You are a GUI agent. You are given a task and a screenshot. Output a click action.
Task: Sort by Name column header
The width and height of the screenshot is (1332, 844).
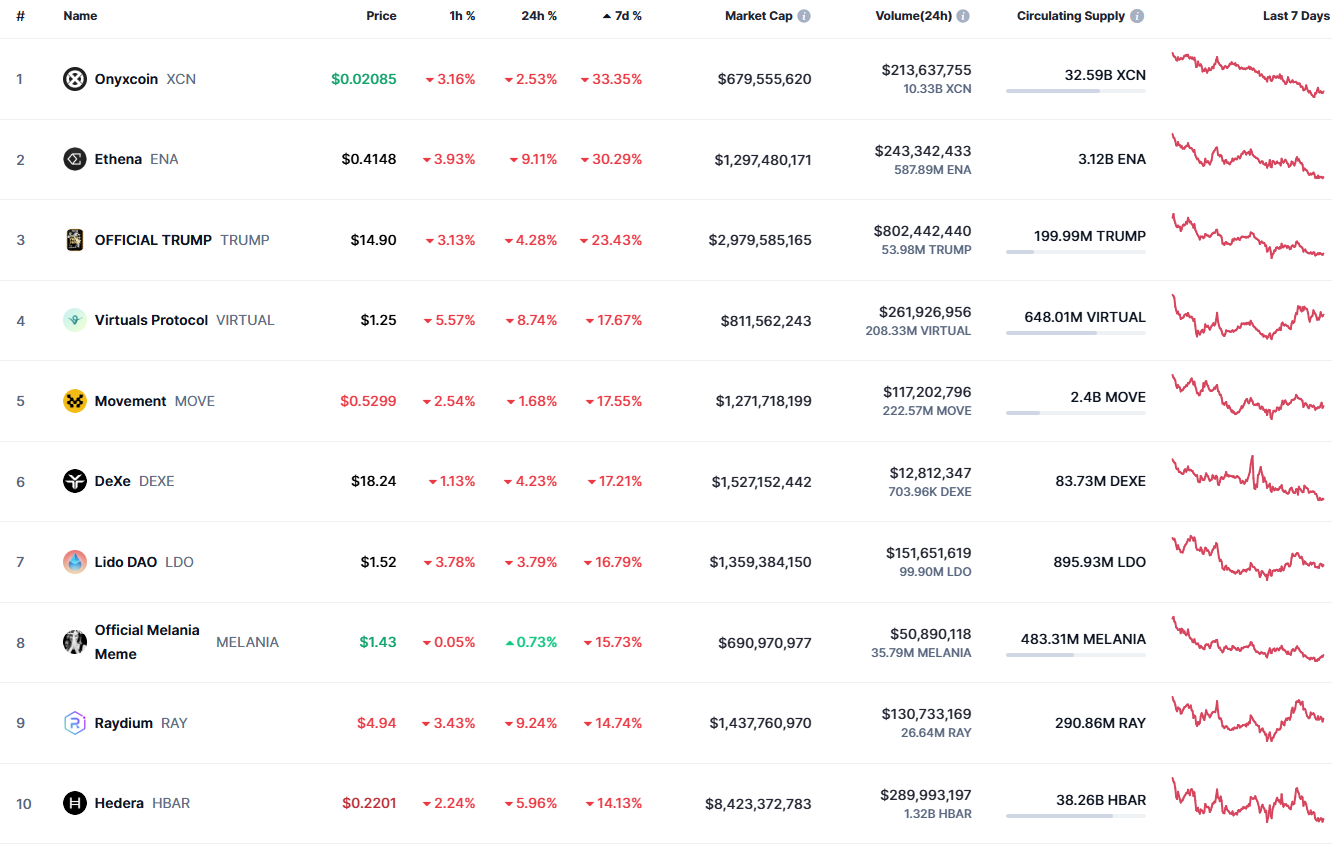pyautogui.click(x=80, y=16)
